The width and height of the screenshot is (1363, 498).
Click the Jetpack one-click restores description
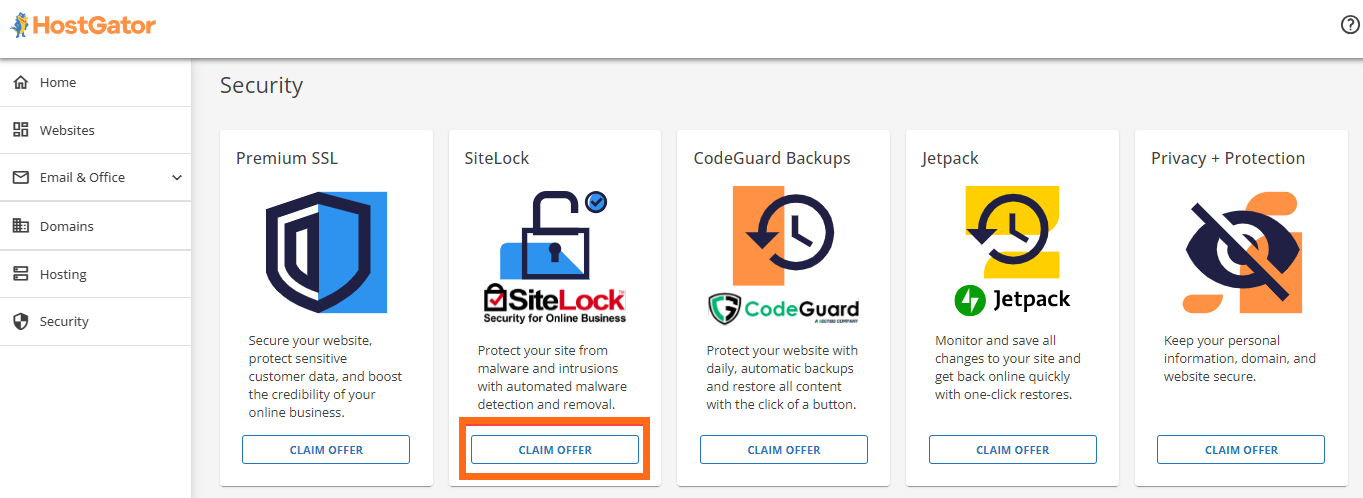tap(1008, 367)
